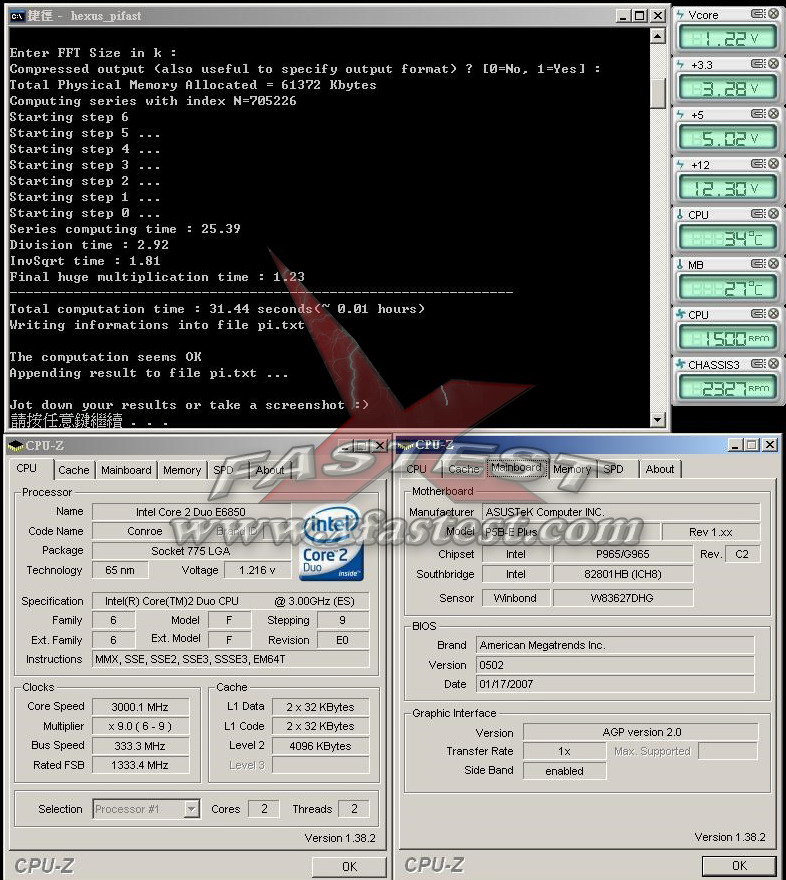Switch to Cache tab in left CPU-Z
This screenshot has width=786, height=880.
click(x=73, y=470)
